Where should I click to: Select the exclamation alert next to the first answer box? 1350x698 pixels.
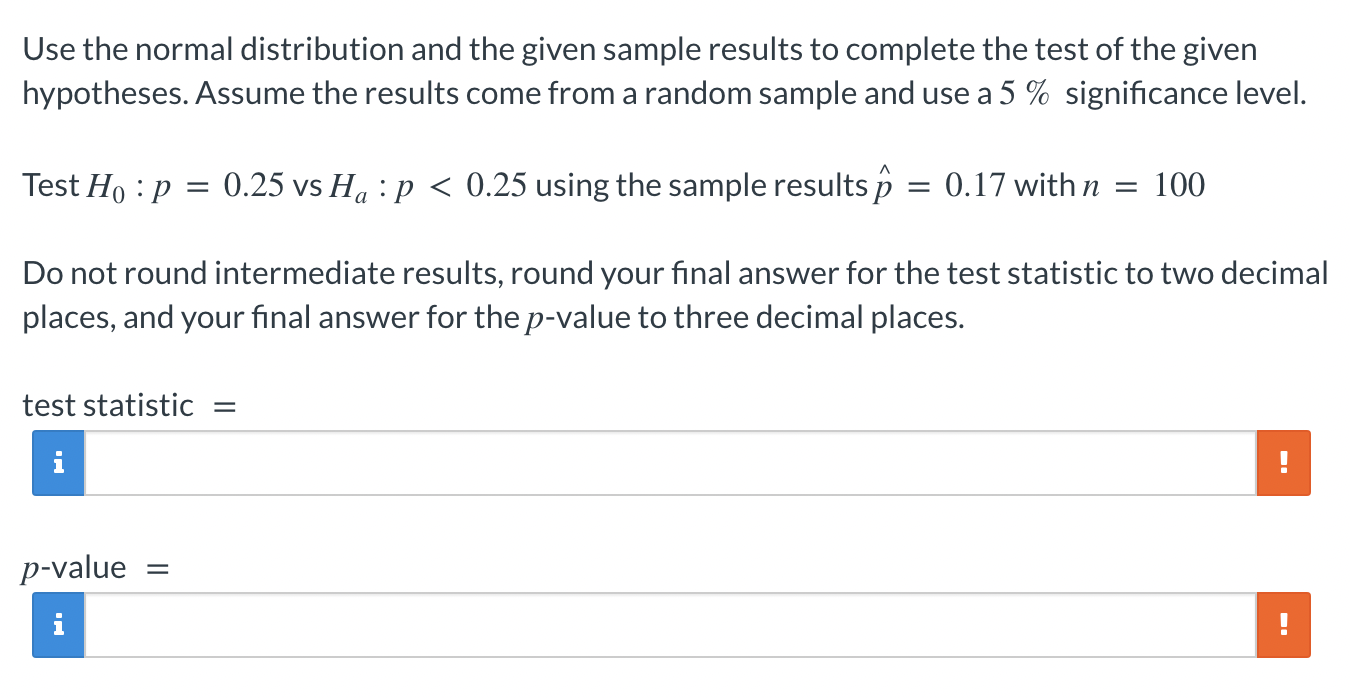click(1283, 462)
